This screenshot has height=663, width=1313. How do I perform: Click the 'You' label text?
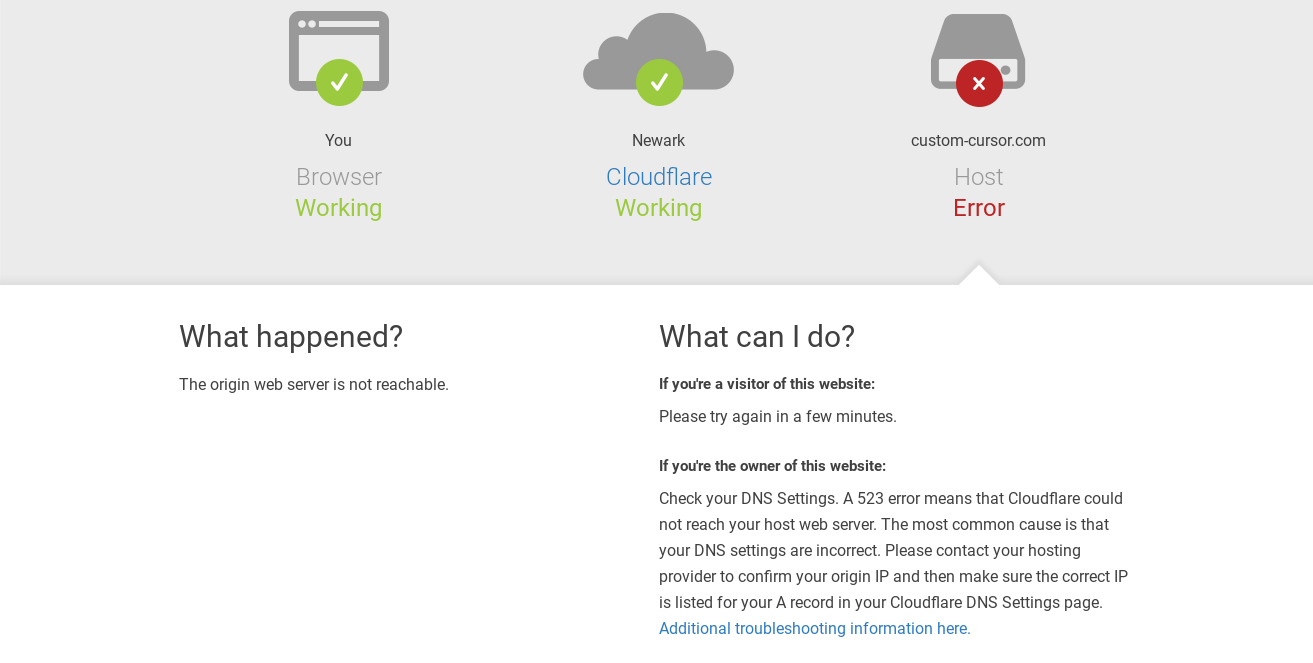coord(338,141)
